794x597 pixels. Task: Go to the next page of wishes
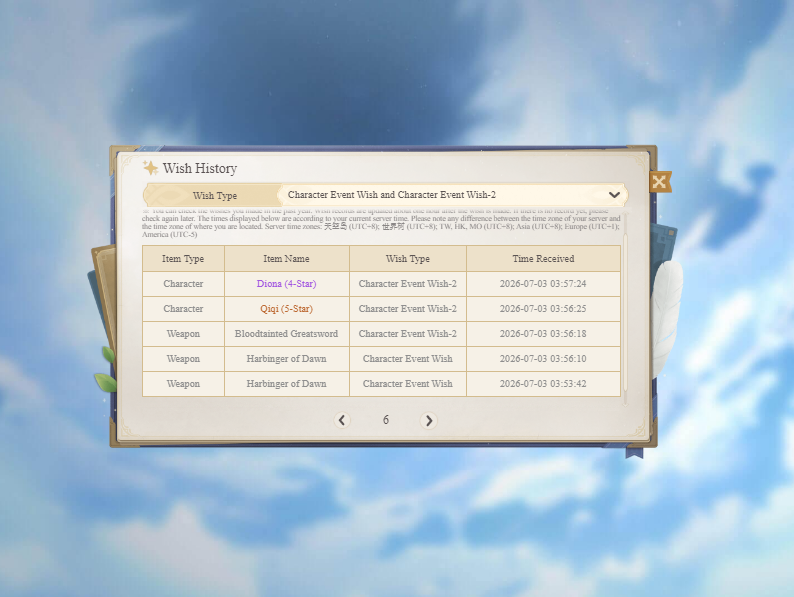pyautogui.click(x=429, y=420)
